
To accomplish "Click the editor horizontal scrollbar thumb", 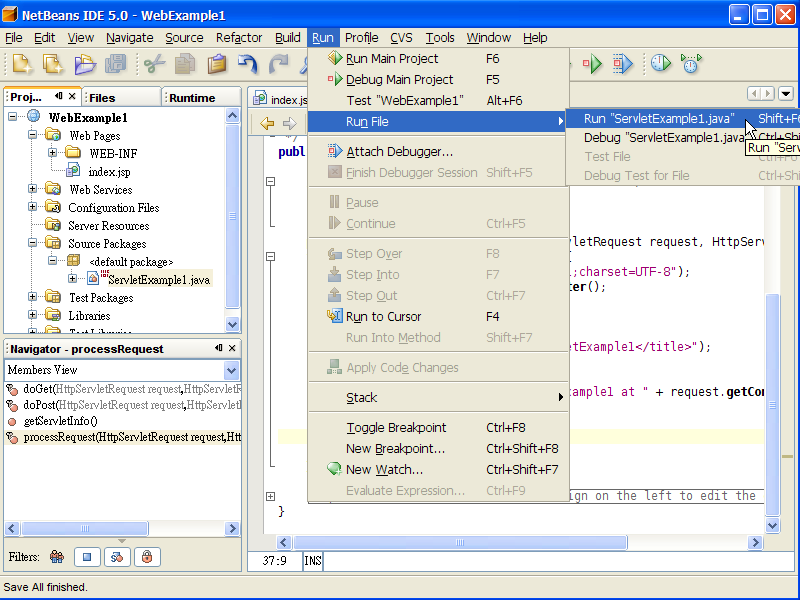I will [x=460, y=542].
